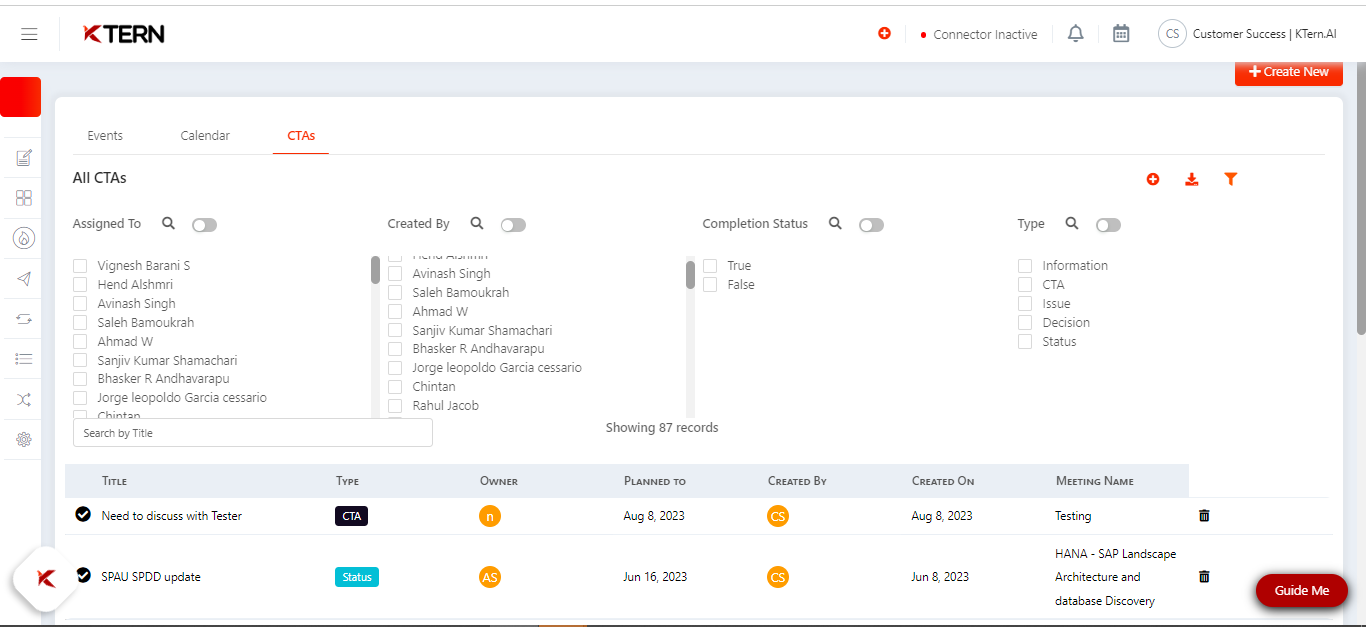Click the HANA - SAP Landscape meeting name
The width and height of the screenshot is (1366, 627).
pyautogui.click(x=1116, y=577)
